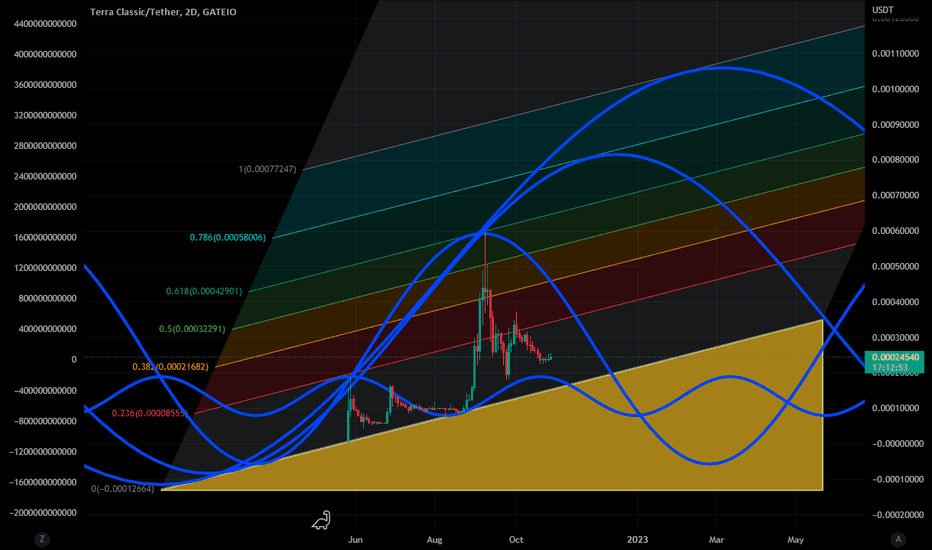Click right price axis value 0.00070000
Viewport: 932px width, 550px height.
pyautogui.click(x=895, y=195)
